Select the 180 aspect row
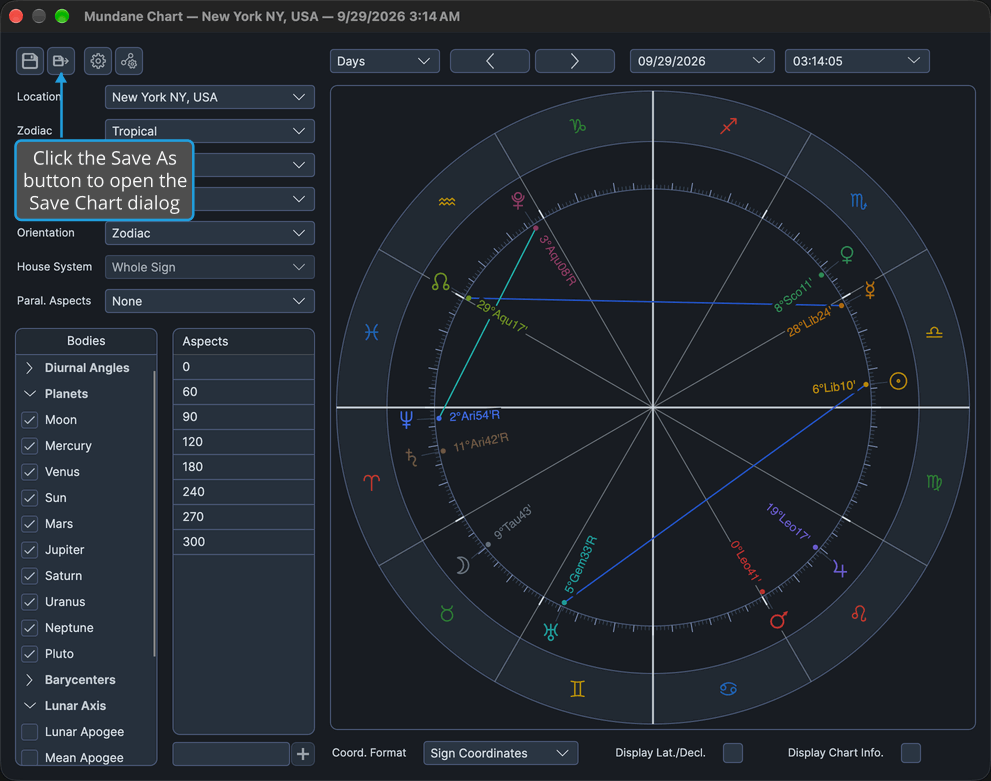This screenshot has width=991, height=781. (244, 467)
